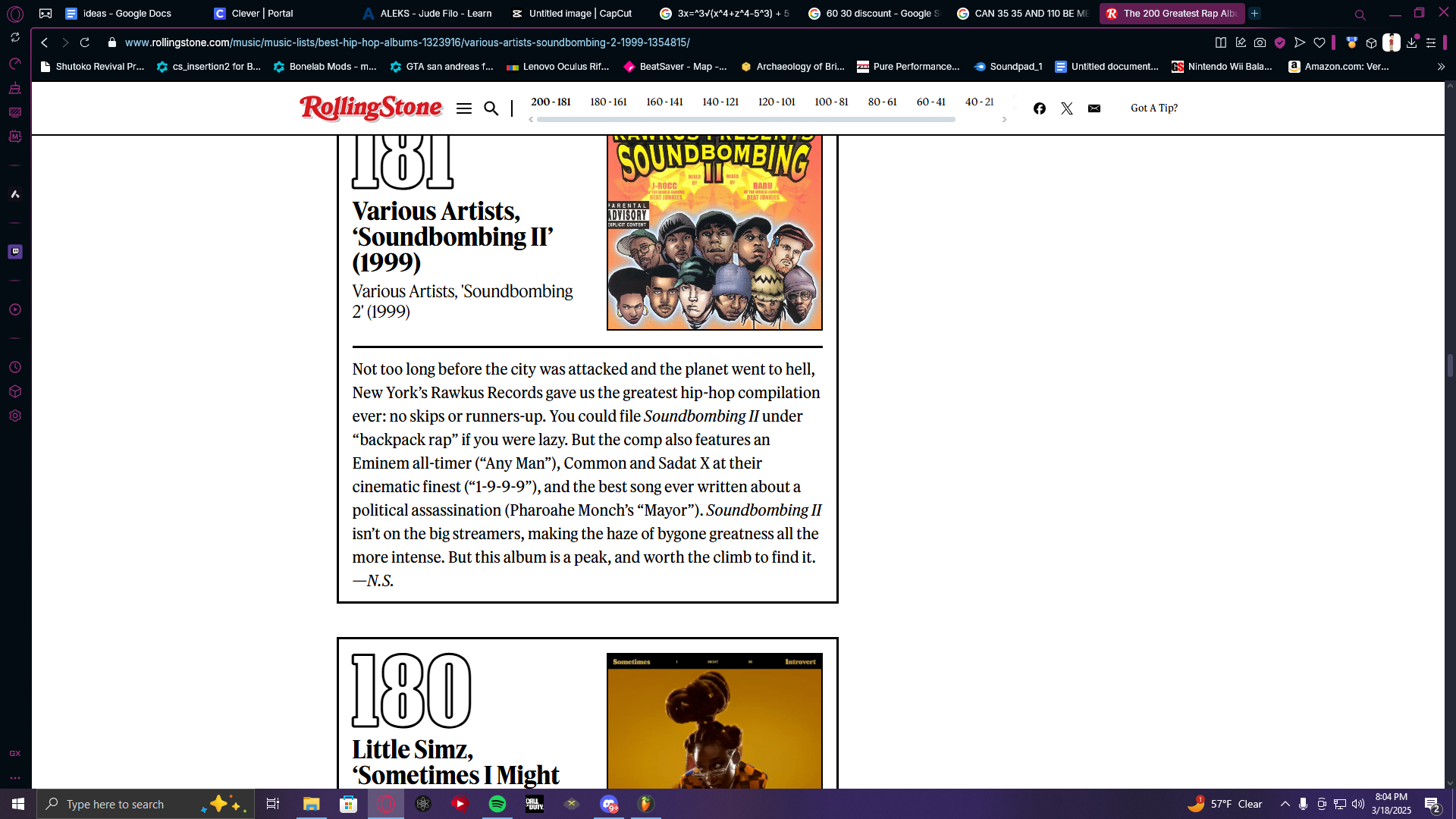
Task: Open the Opera GX main menu icon
Action: pyautogui.click(x=15, y=14)
